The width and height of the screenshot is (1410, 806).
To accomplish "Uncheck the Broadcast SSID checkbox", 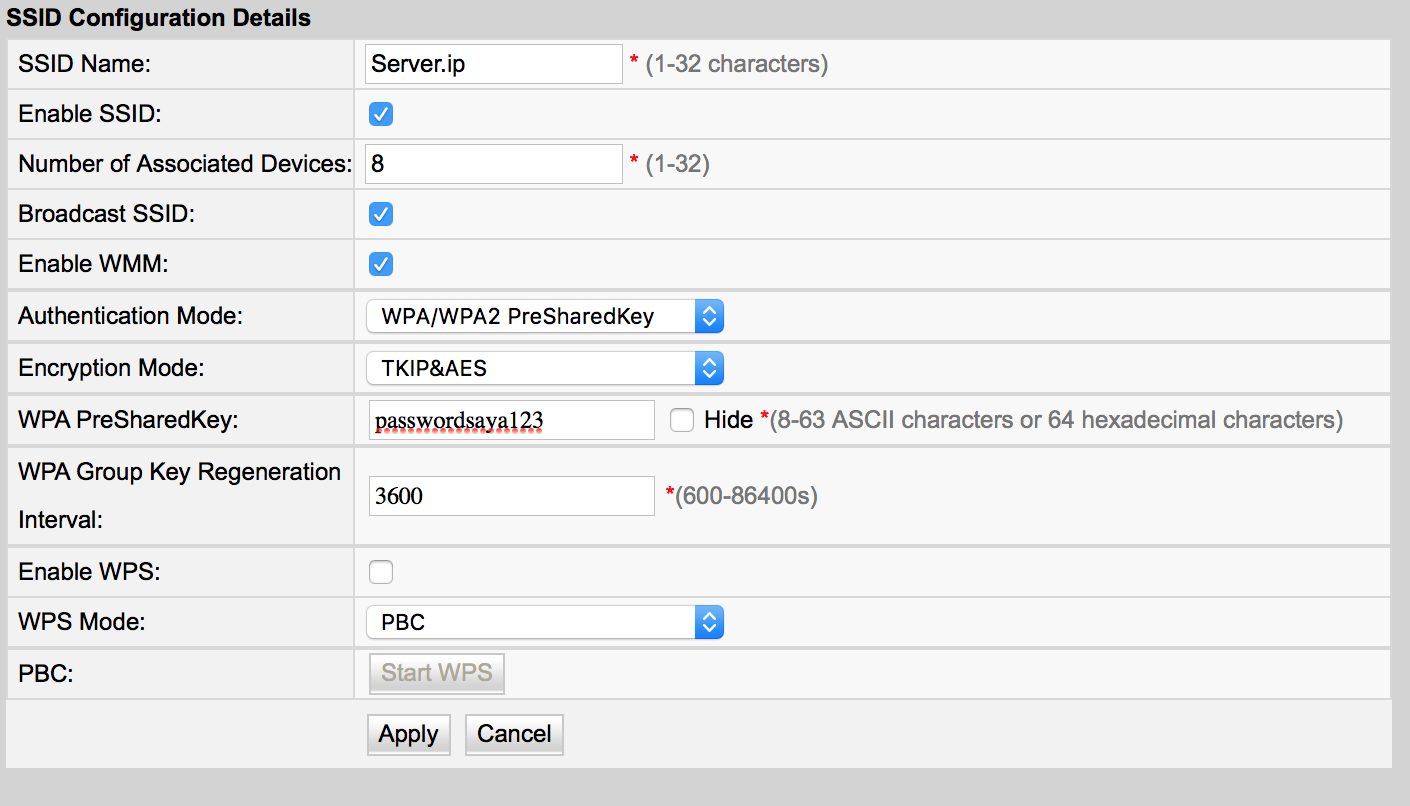I will 381,214.
